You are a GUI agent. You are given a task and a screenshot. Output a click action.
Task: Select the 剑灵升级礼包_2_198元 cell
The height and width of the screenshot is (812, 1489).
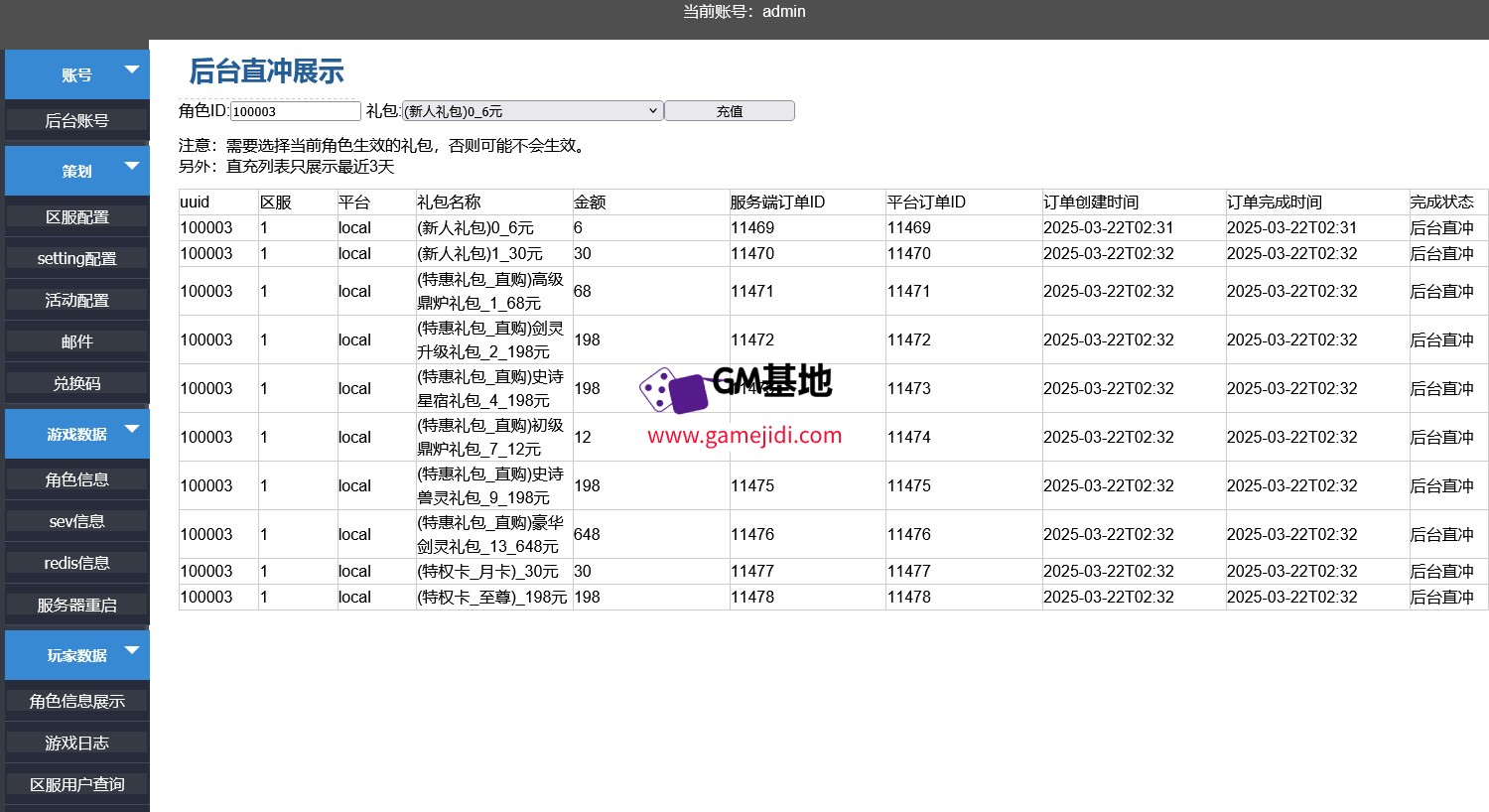coord(494,339)
